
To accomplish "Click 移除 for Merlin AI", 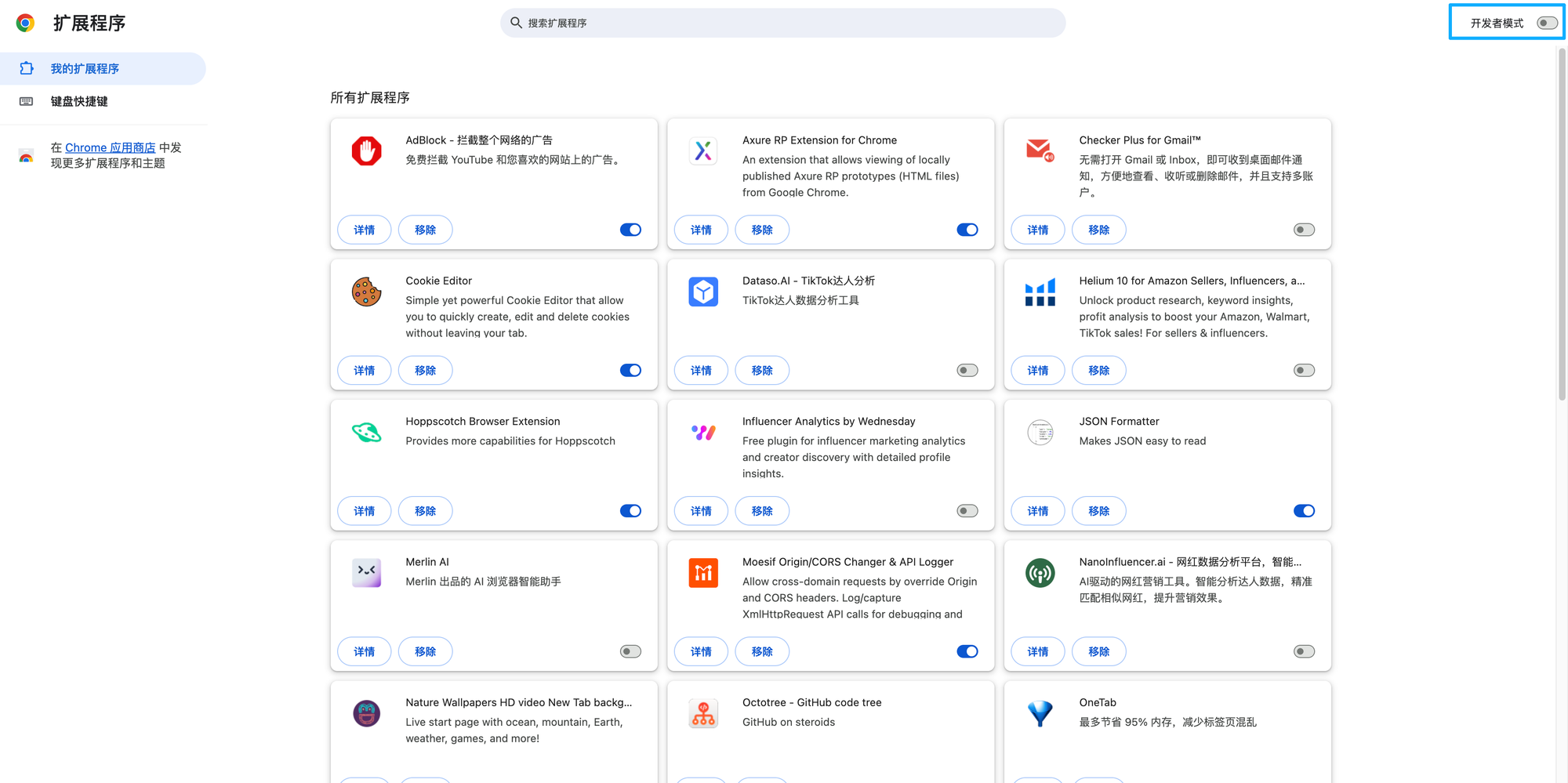I will point(425,651).
